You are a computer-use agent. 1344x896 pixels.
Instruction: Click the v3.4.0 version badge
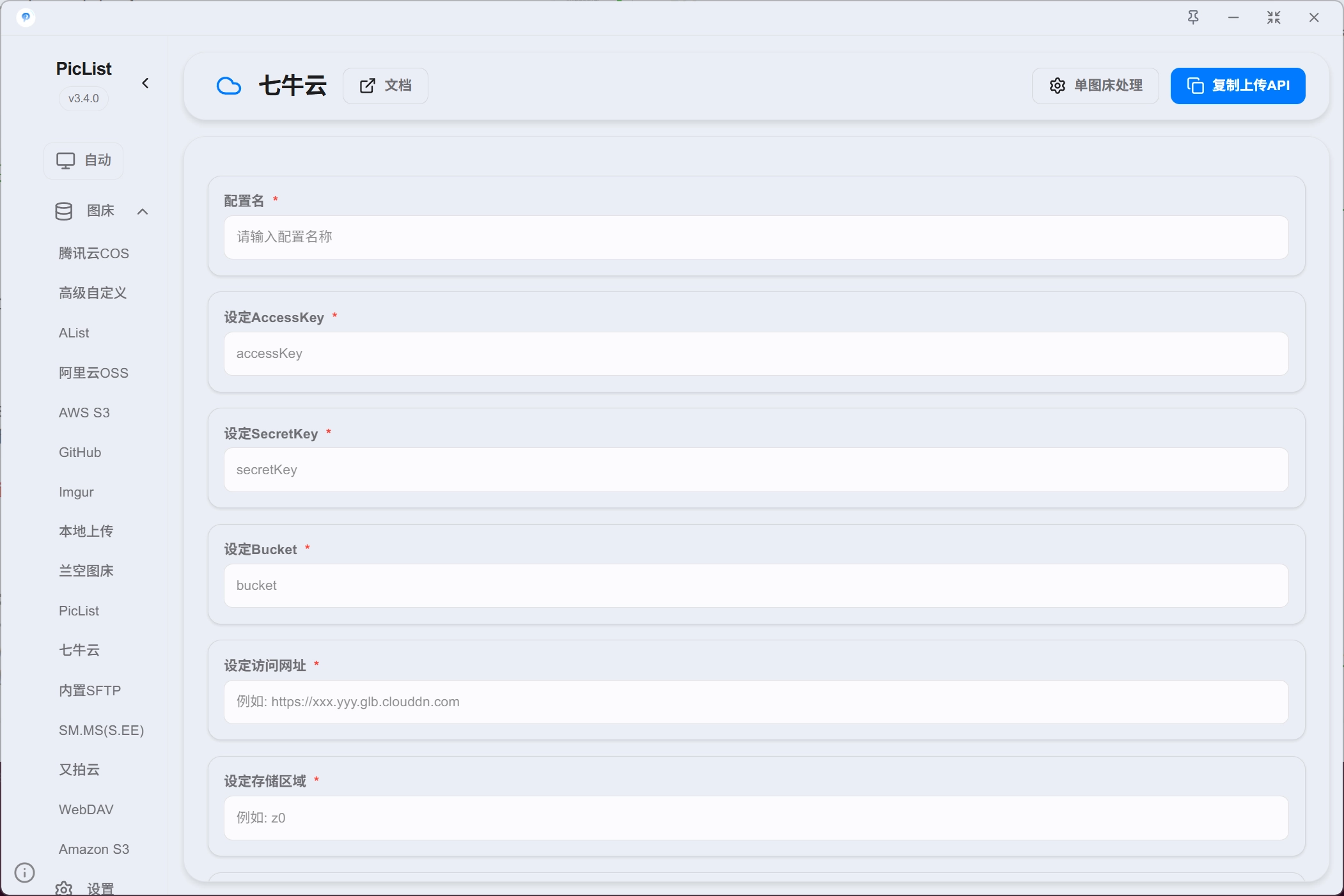84,98
